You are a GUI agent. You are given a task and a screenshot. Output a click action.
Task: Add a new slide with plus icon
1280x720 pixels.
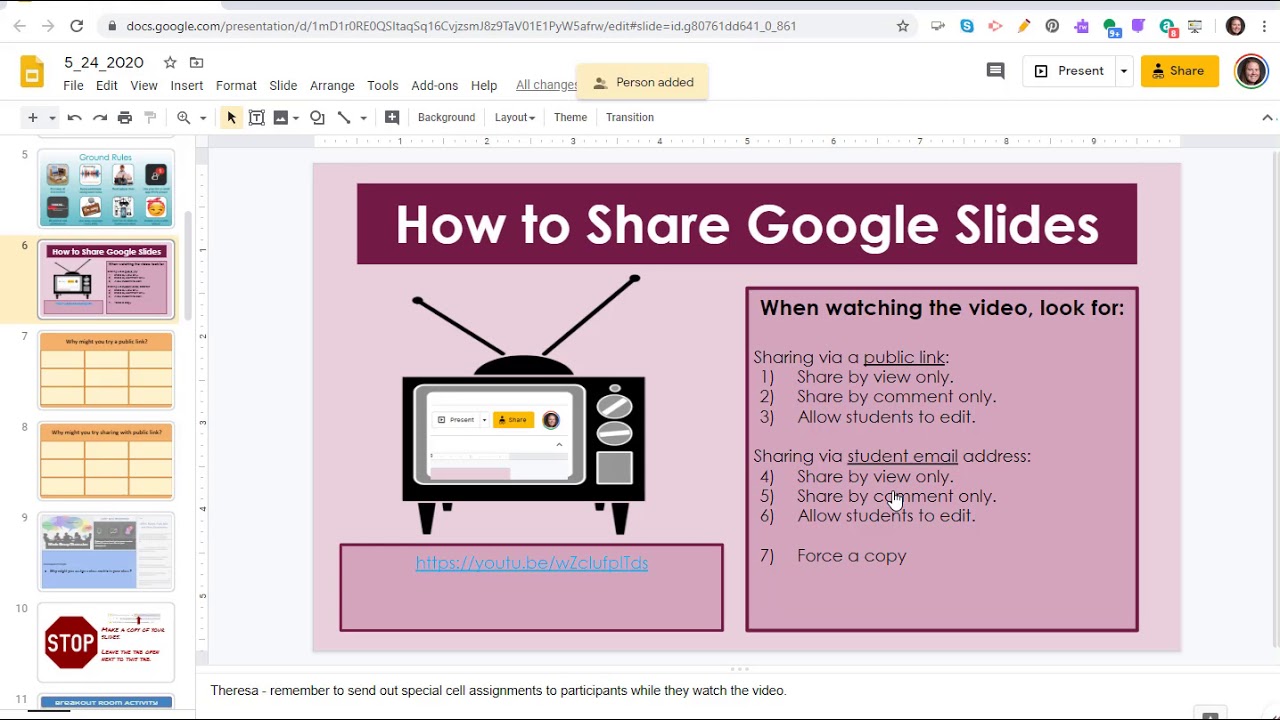coord(32,117)
